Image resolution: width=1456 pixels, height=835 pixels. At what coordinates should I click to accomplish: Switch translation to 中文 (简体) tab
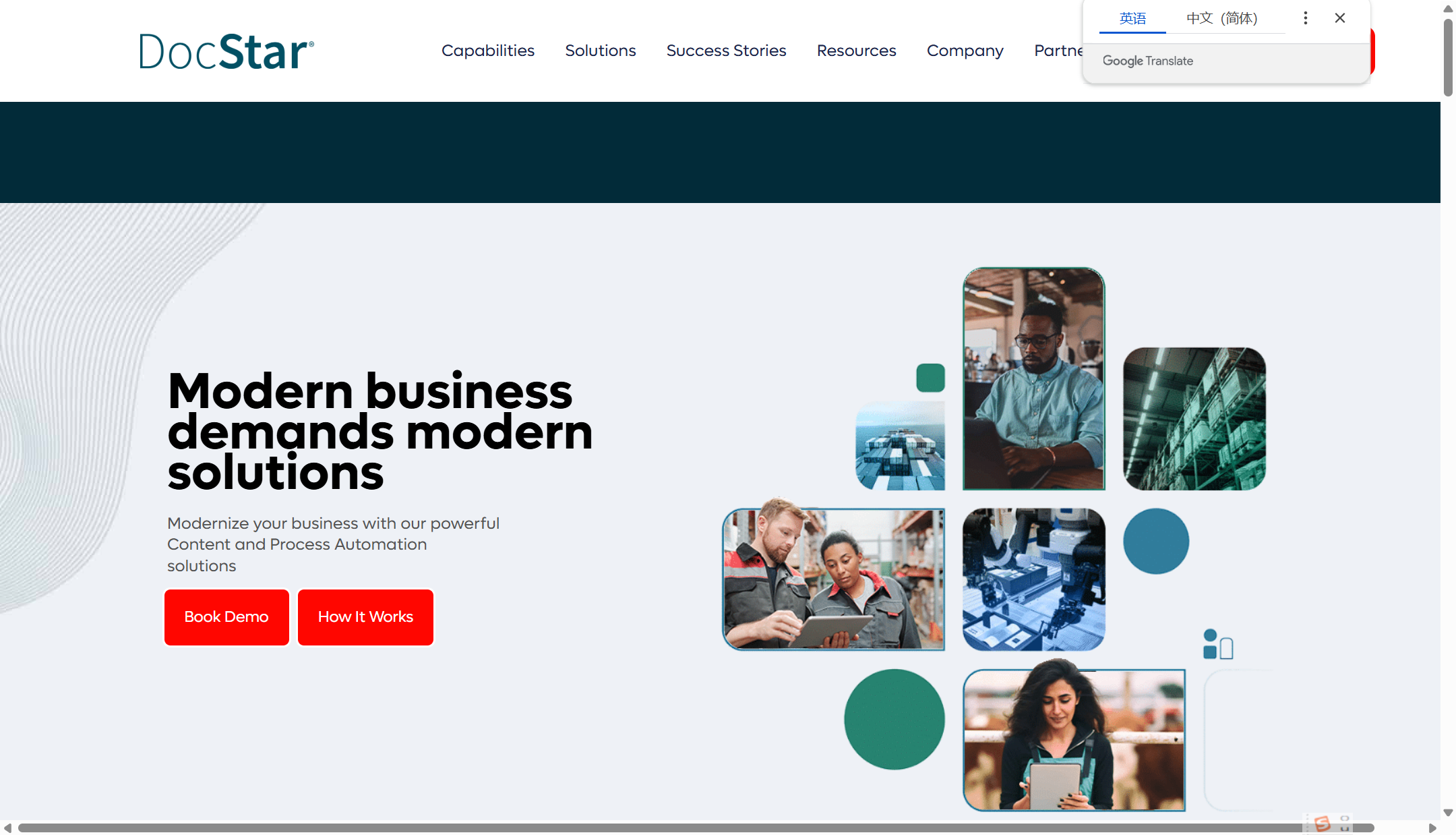pyautogui.click(x=1221, y=18)
